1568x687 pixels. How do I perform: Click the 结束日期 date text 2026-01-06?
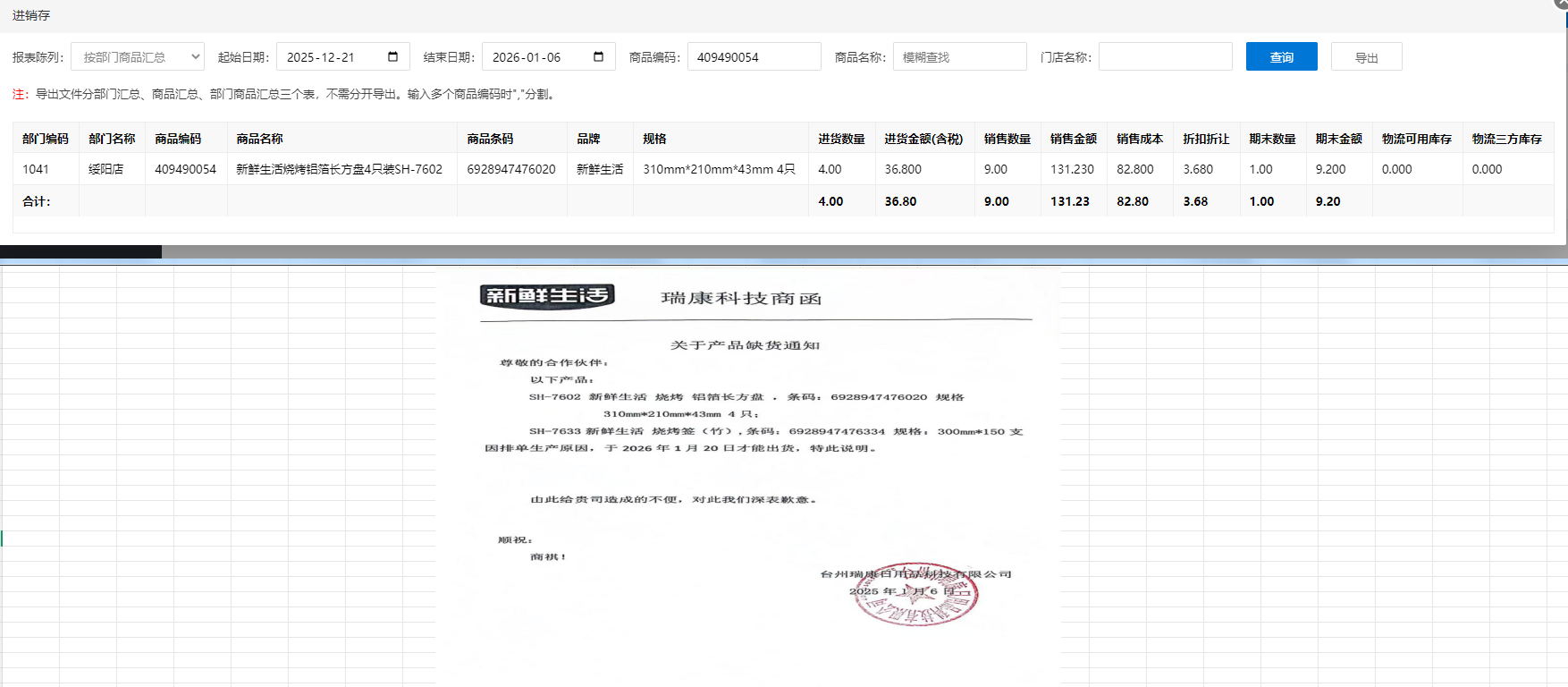click(x=527, y=57)
